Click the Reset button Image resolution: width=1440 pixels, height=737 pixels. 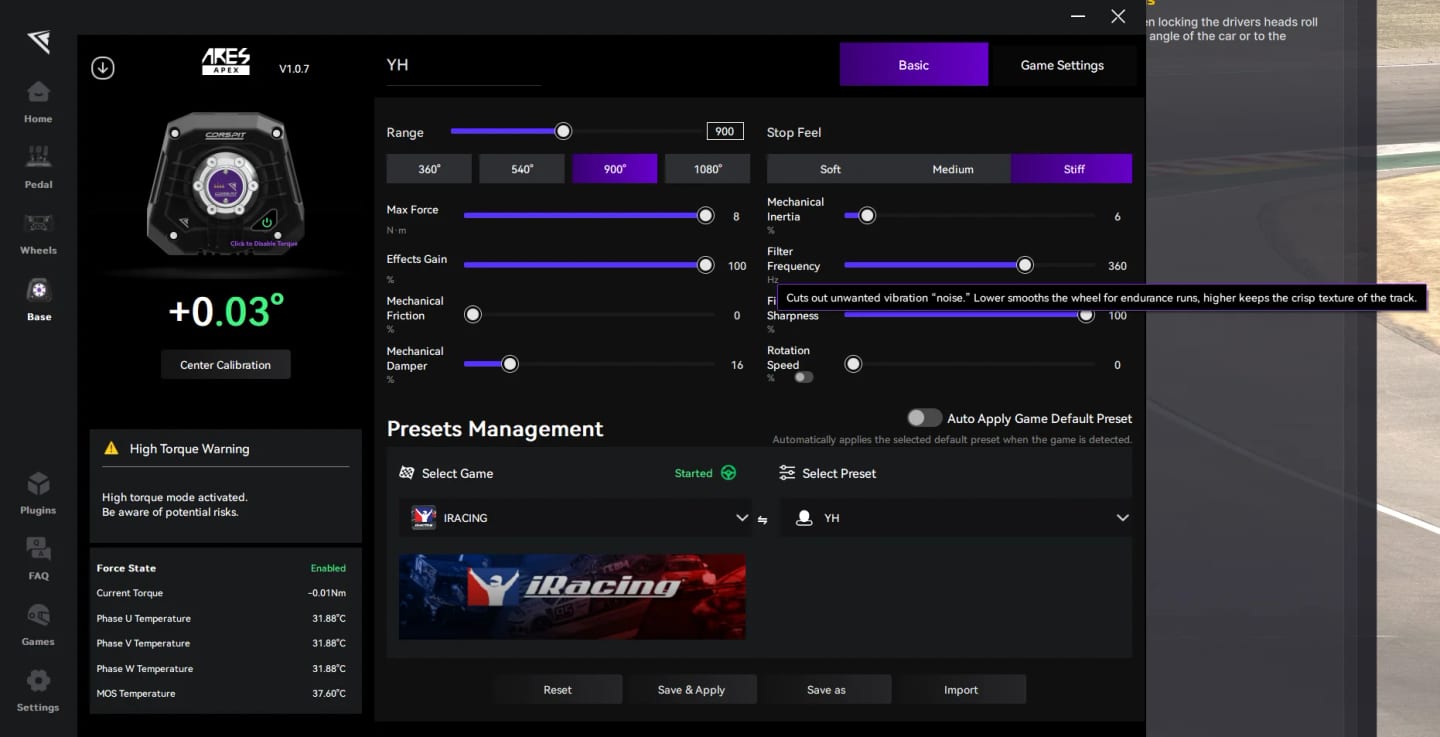point(557,689)
